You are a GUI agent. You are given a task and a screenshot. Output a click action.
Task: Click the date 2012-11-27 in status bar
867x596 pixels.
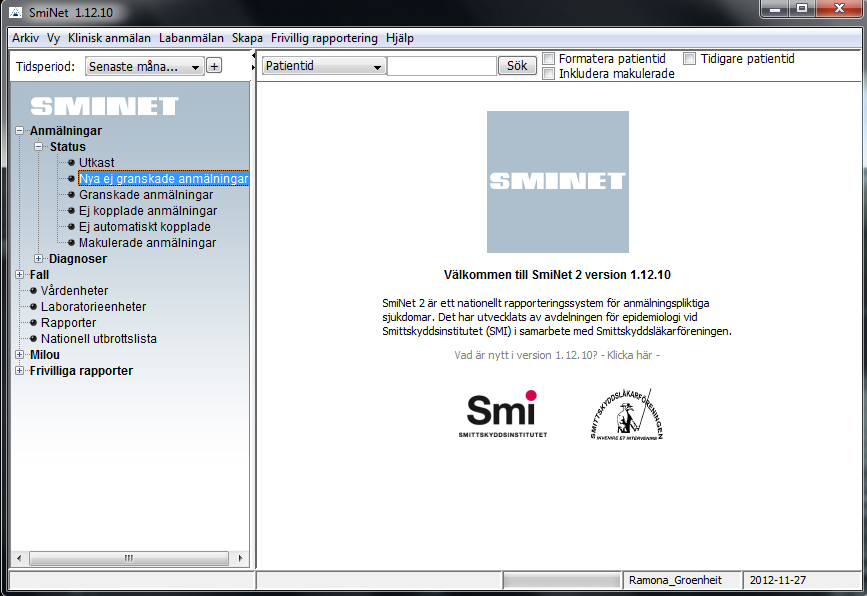pos(777,581)
